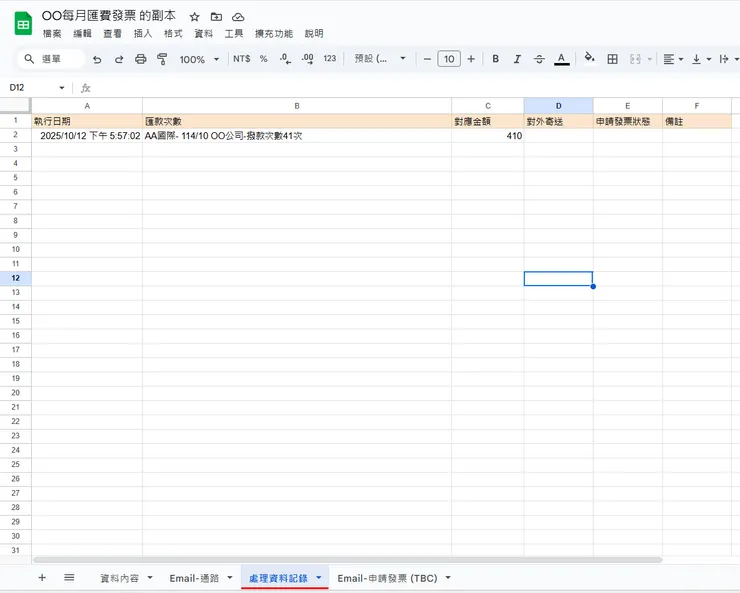Open Email-申請發票 (TBC) tab arrow
Screen dimensions: 740x593
click(448, 577)
